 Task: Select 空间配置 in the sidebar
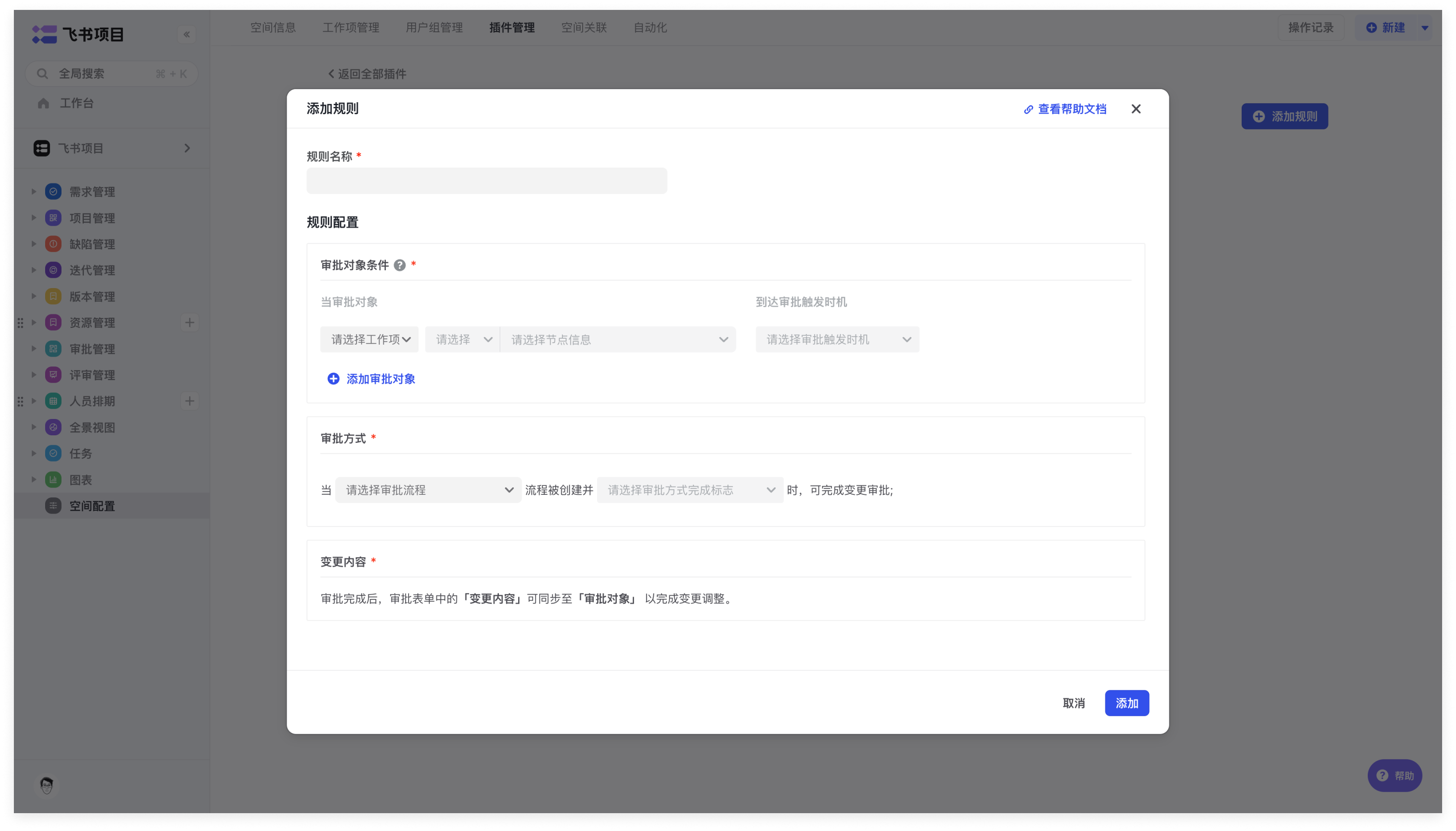tap(112, 506)
